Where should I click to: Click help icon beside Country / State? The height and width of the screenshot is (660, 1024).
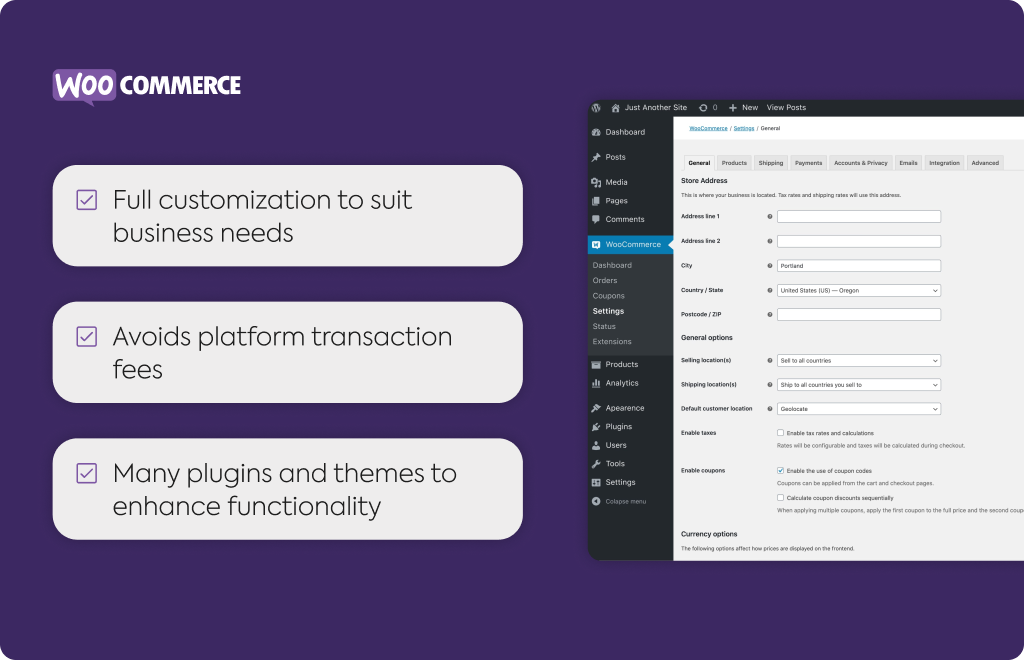[x=770, y=291]
